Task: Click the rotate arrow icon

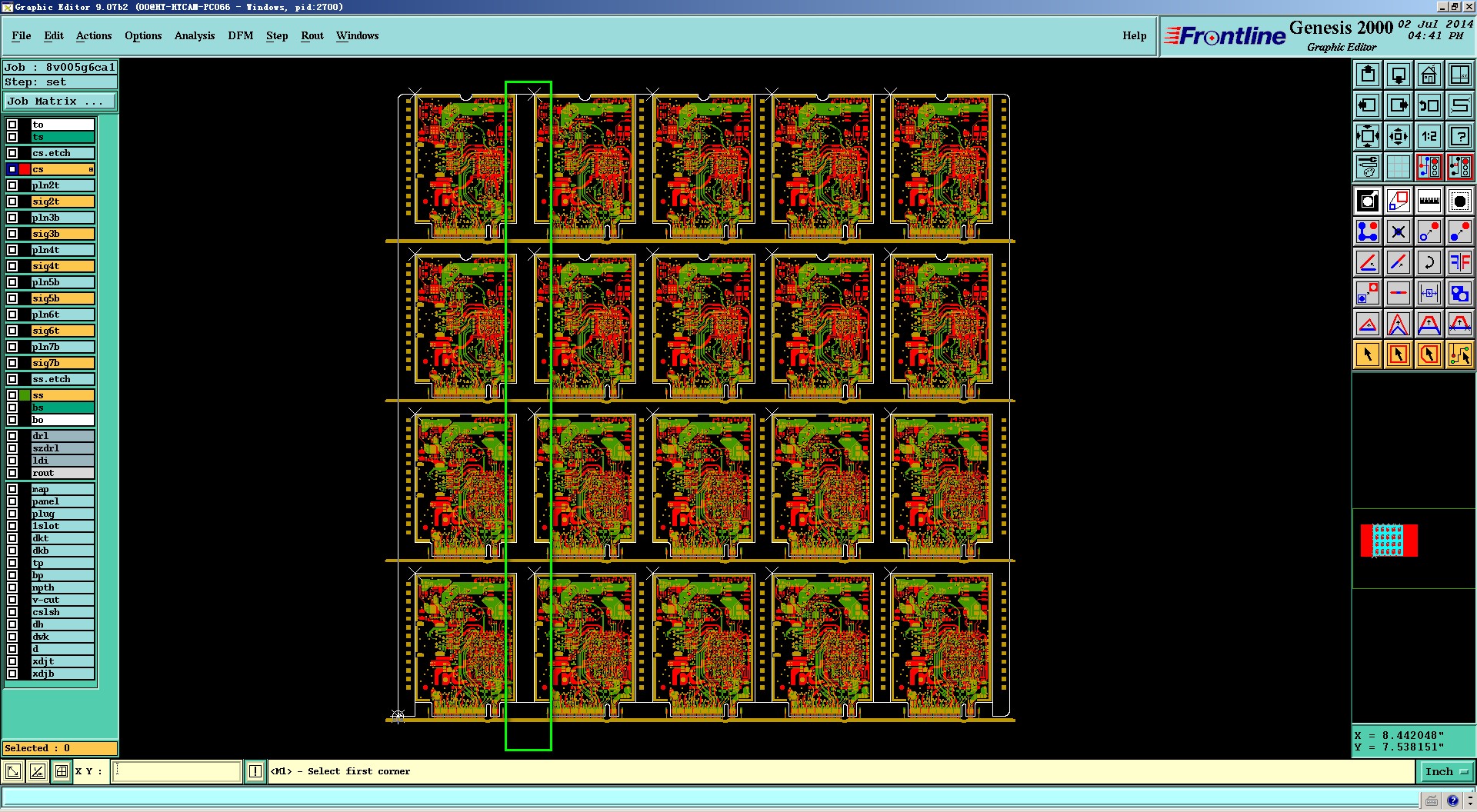Action: 1429,262
